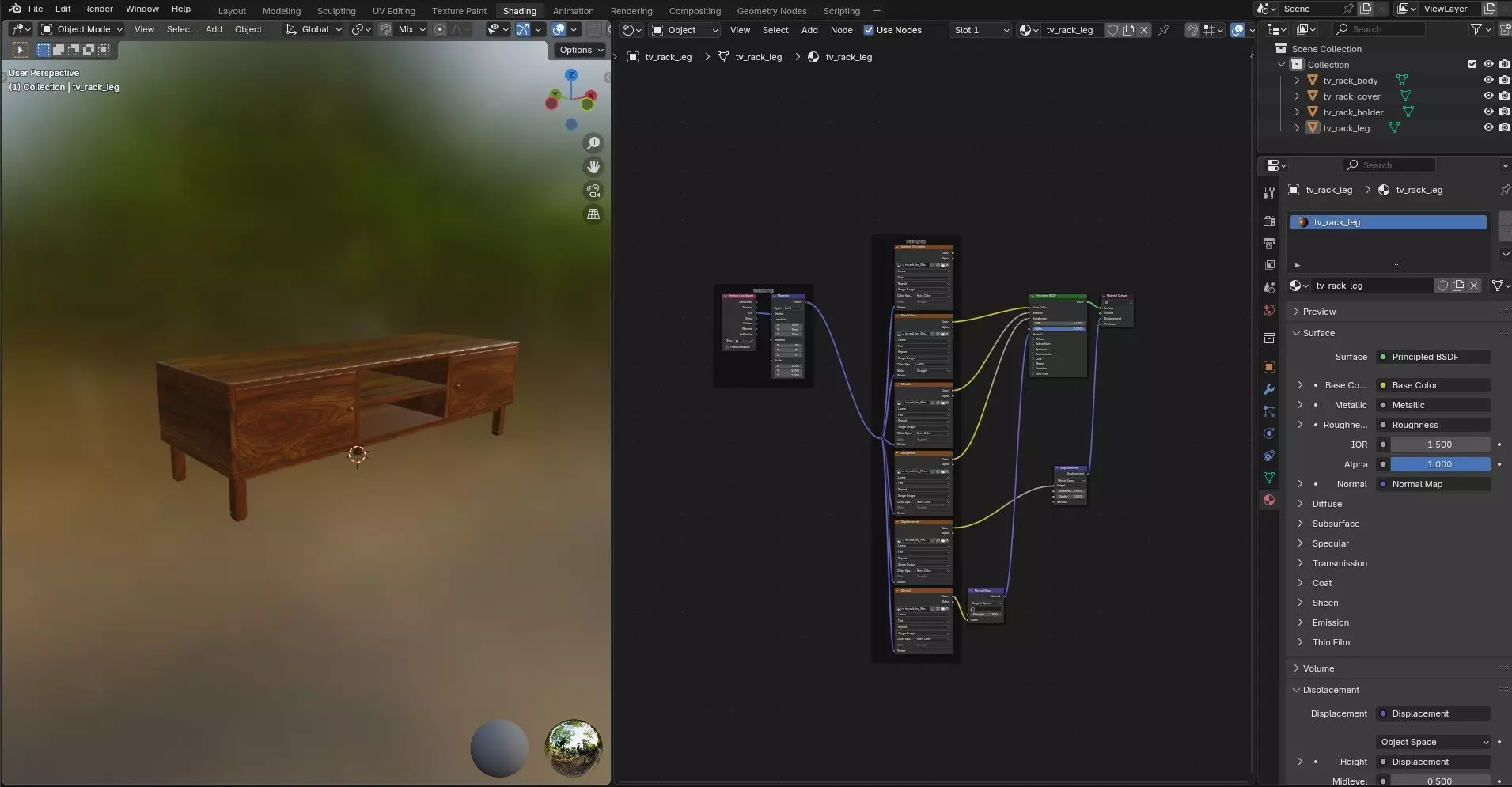The image size is (1512, 787).
Task: Switch to the Layout workspace tab
Action: point(232,11)
